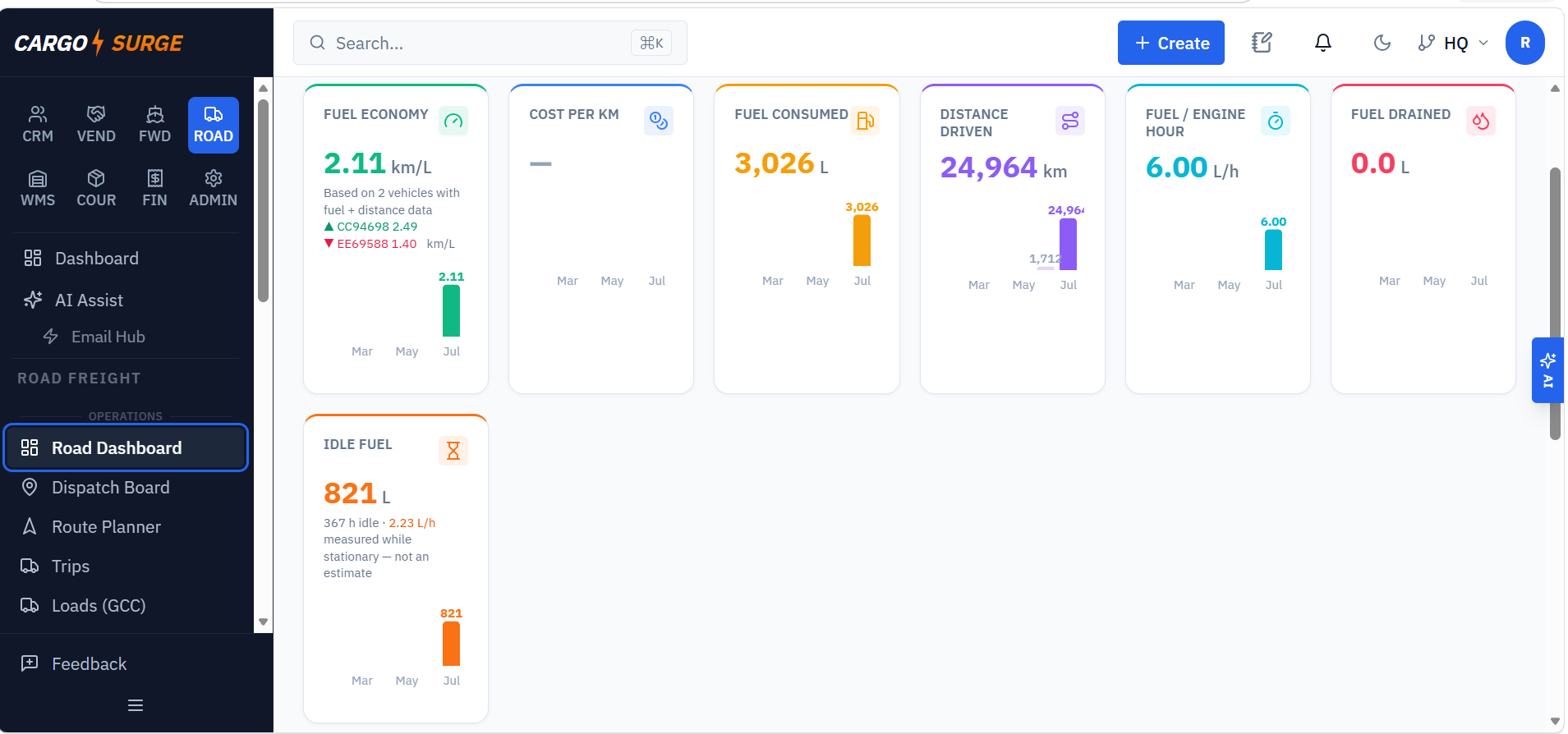Open the HQ branch dropdown
Viewport: 1568px width, 734px height.
[x=1453, y=43]
